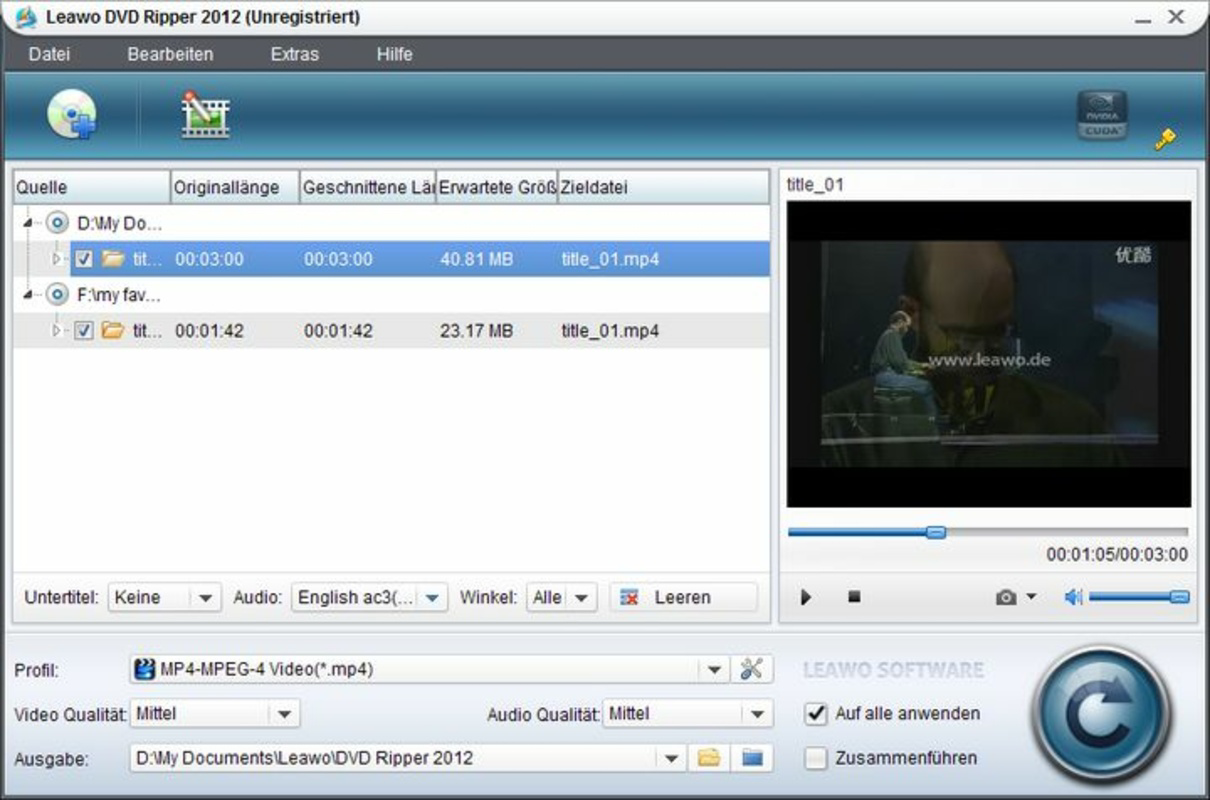The image size is (1210, 800).
Task: Browse output folder with yellow folder icon
Action: tap(709, 758)
